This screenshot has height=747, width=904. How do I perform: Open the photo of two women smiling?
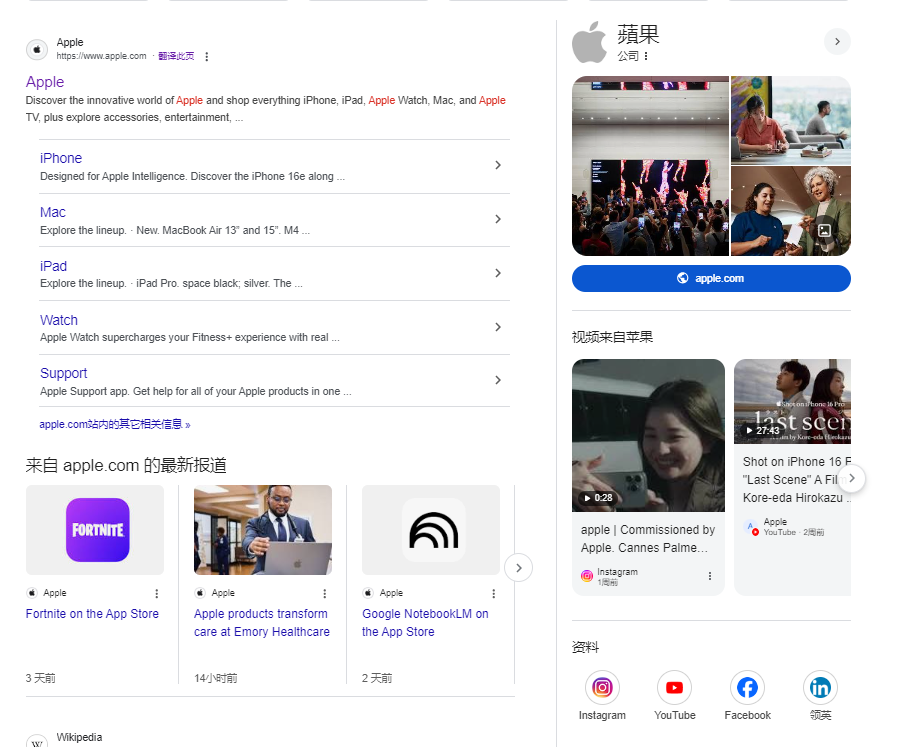pos(791,211)
